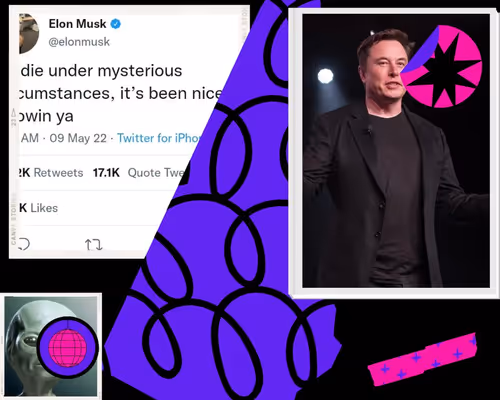Click the vertical Canva Stories watermark text
500x400 pixels.
coord(14,220)
